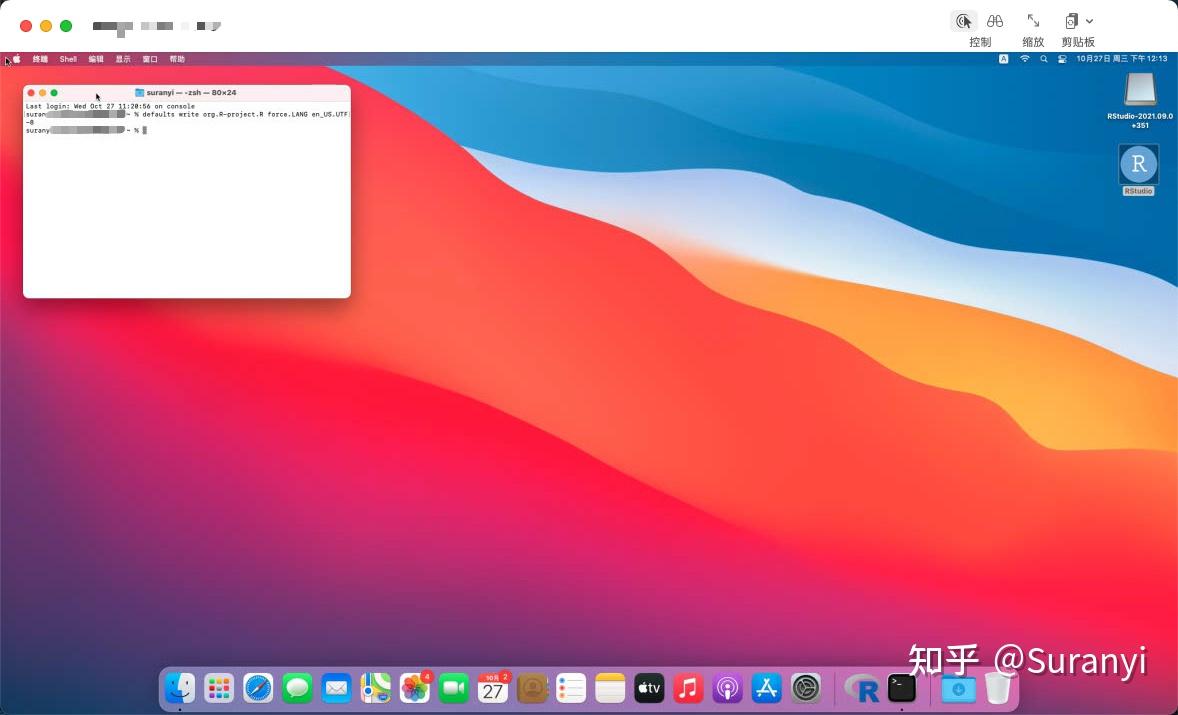Open the R console app from the Dock
This screenshot has width=1178, height=715.
point(862,688)
